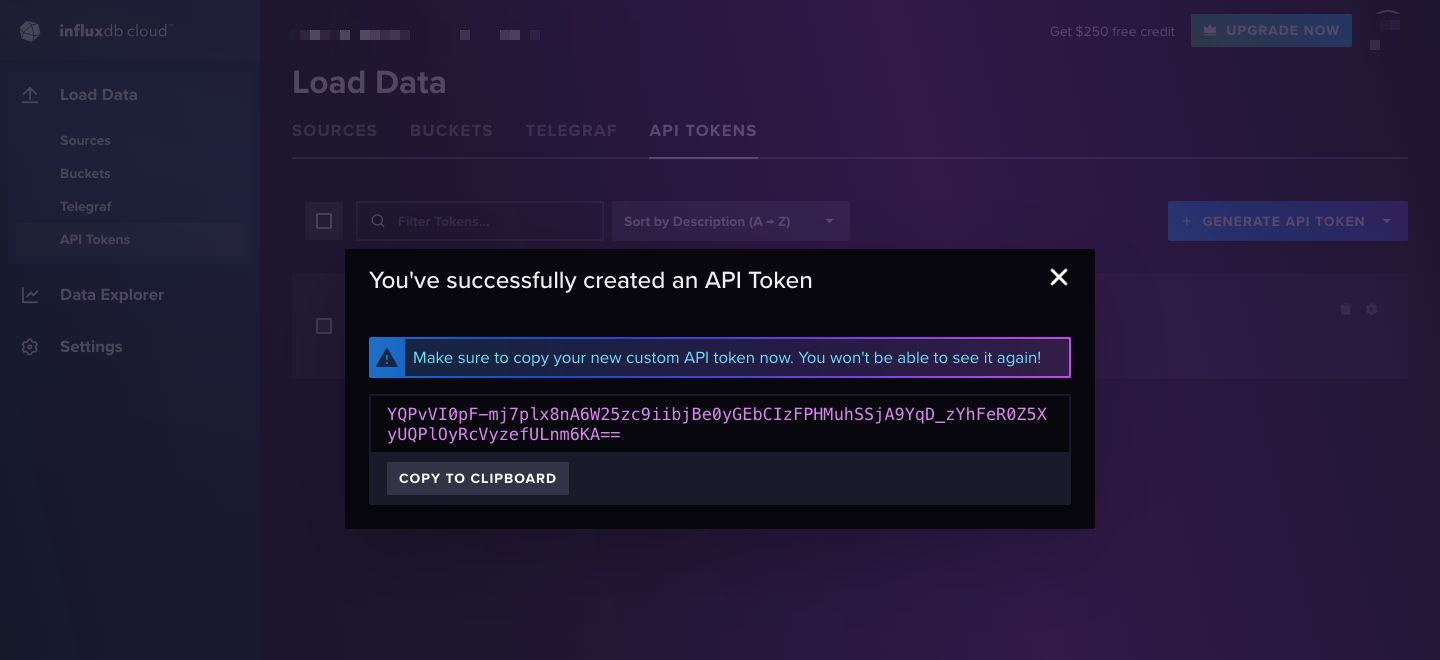Expand the Generate API Token dropdown arrow
The height and width of the screenshot is (660, 1440).
[x=1385, y=220]
